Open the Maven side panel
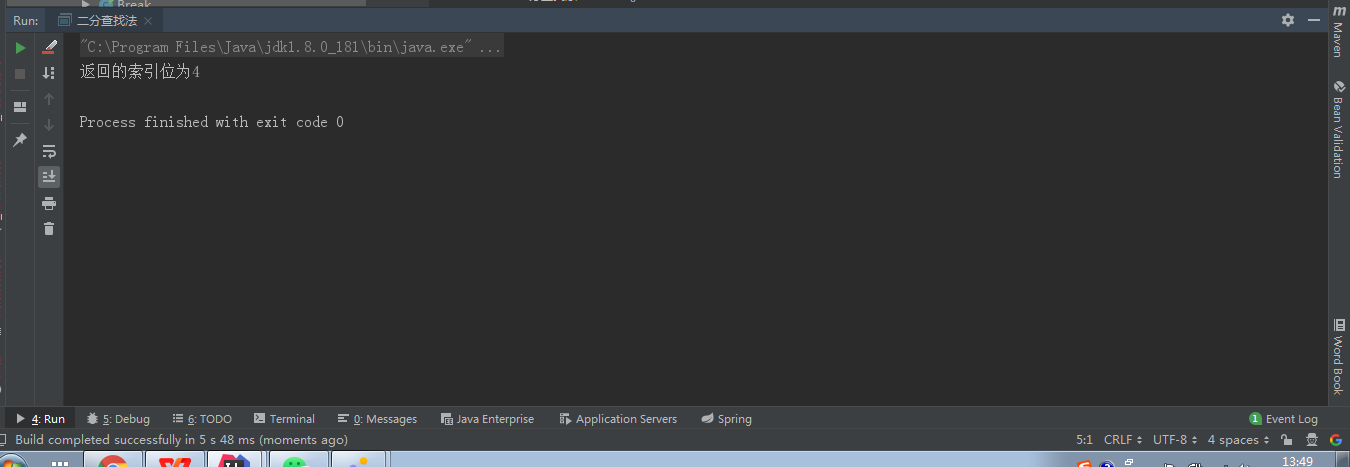This screenshot has height=467, width=1350. (x=1338, y=31)
